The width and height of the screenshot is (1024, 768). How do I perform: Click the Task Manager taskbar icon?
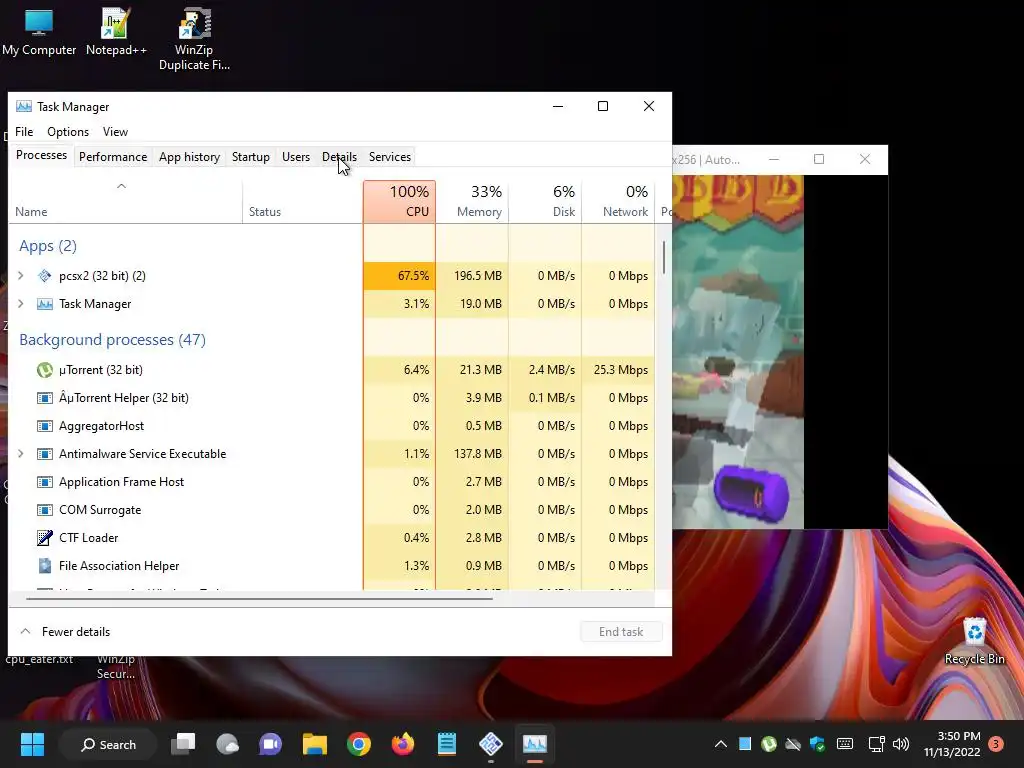point(534,744)
